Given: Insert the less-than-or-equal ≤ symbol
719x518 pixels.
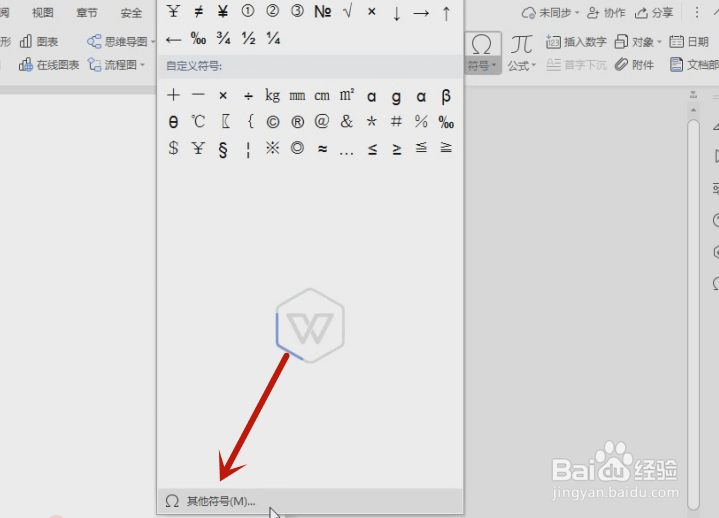Looking at the screenshot, I should tap(372, 149).
